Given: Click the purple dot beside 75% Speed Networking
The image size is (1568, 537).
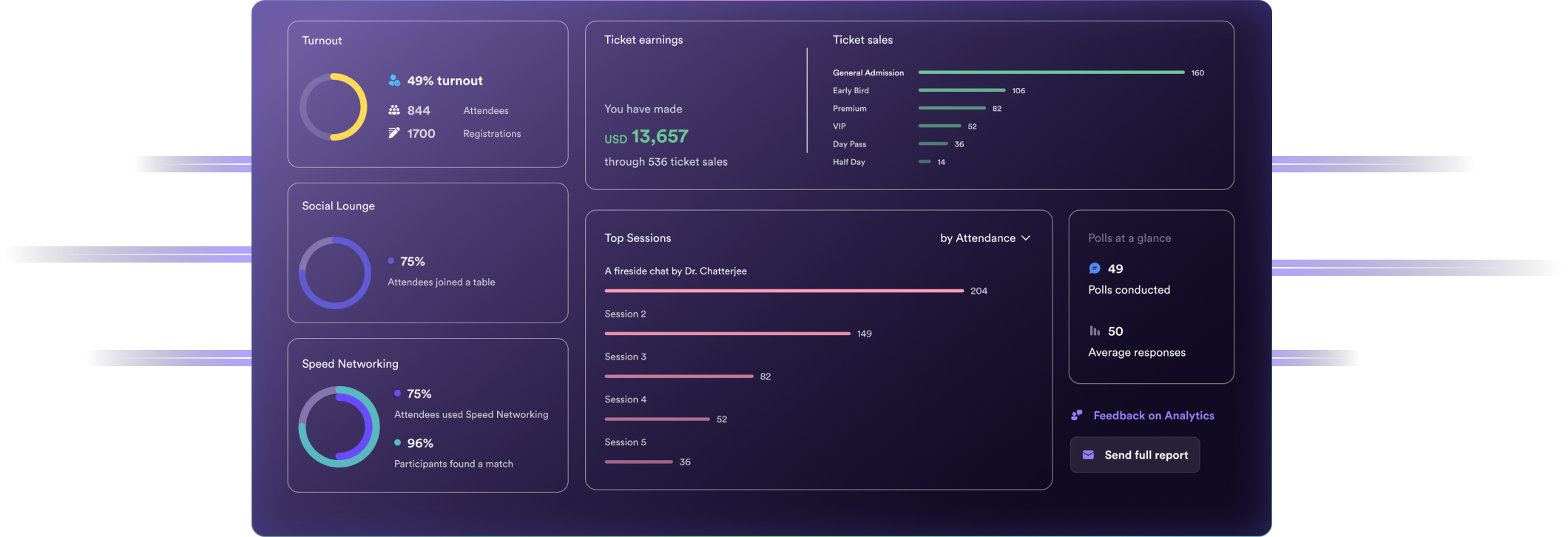Looking at the screenshot, I should [398, 394].
